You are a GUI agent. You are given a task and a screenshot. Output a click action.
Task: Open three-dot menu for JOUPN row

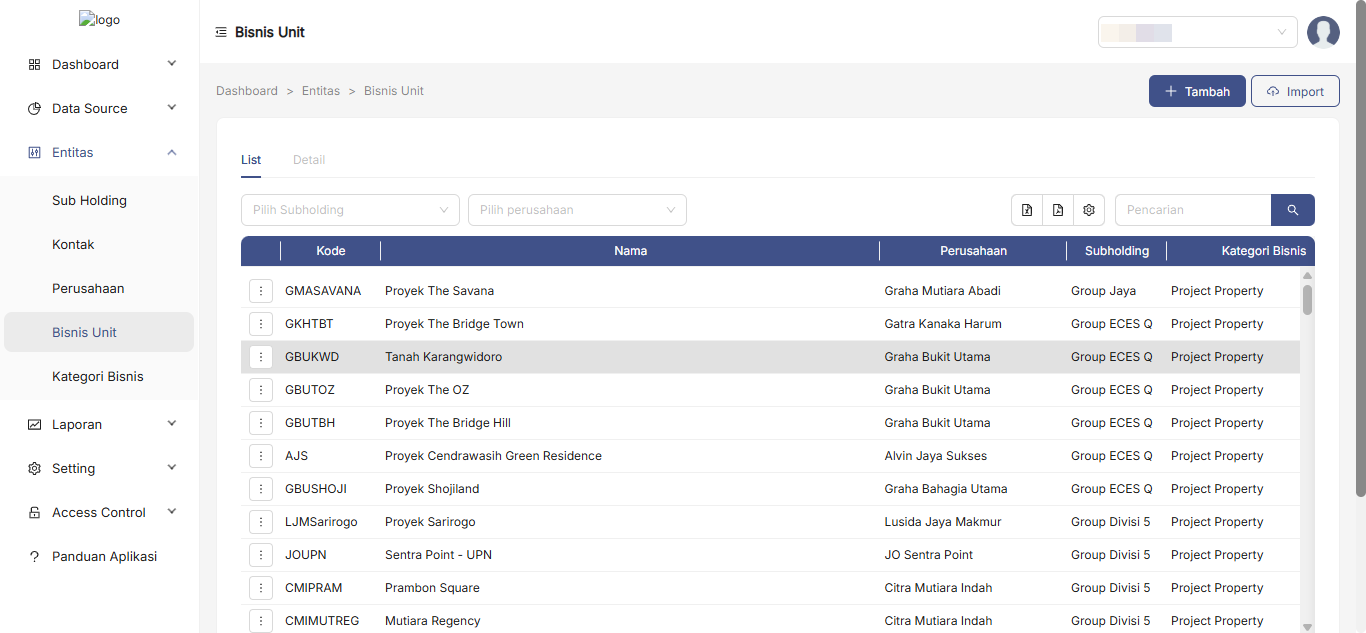pyautogui.click(x=261, y=555)
